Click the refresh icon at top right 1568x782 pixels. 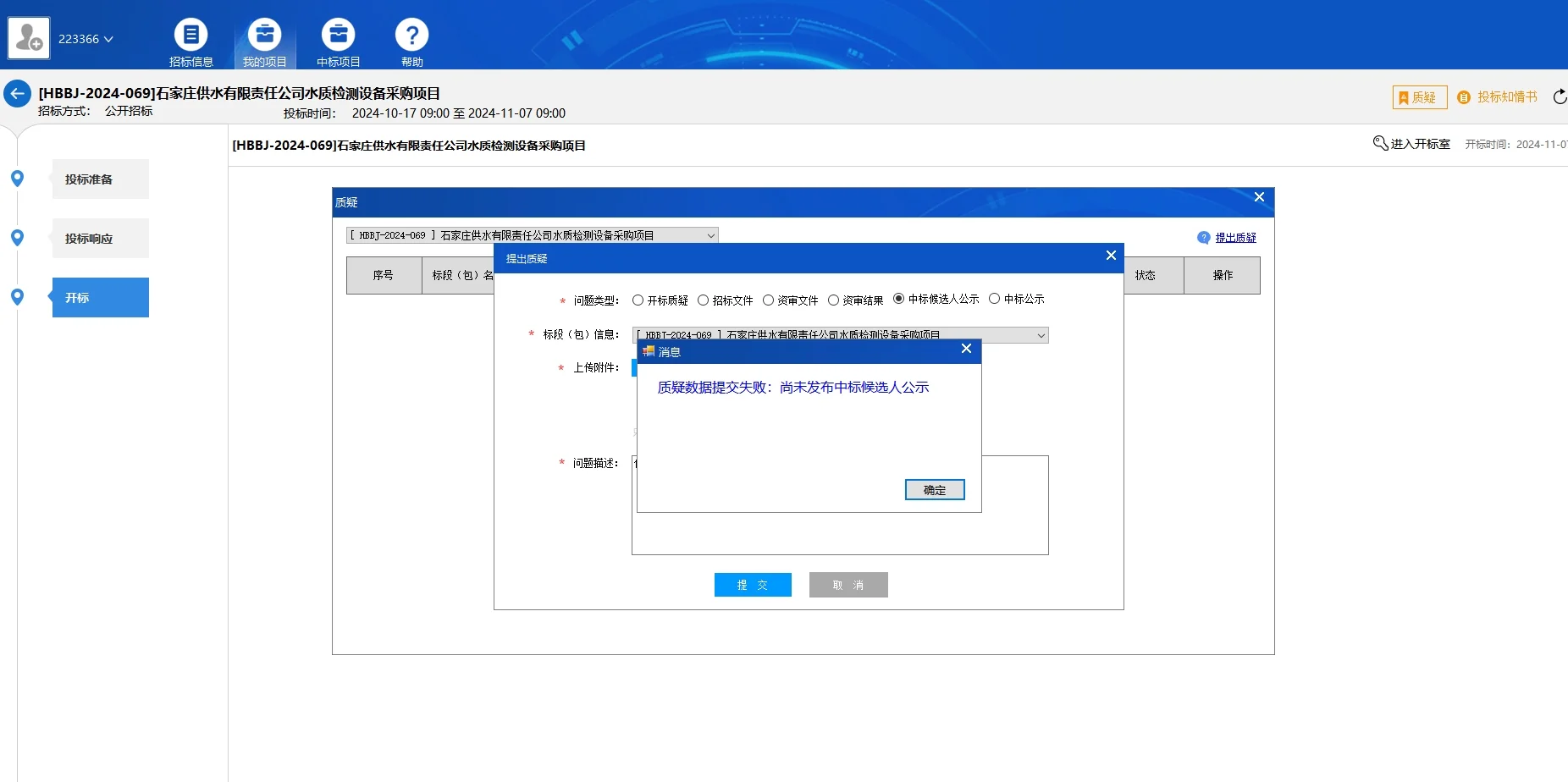pyautogui.click(x=1560, y=96)
